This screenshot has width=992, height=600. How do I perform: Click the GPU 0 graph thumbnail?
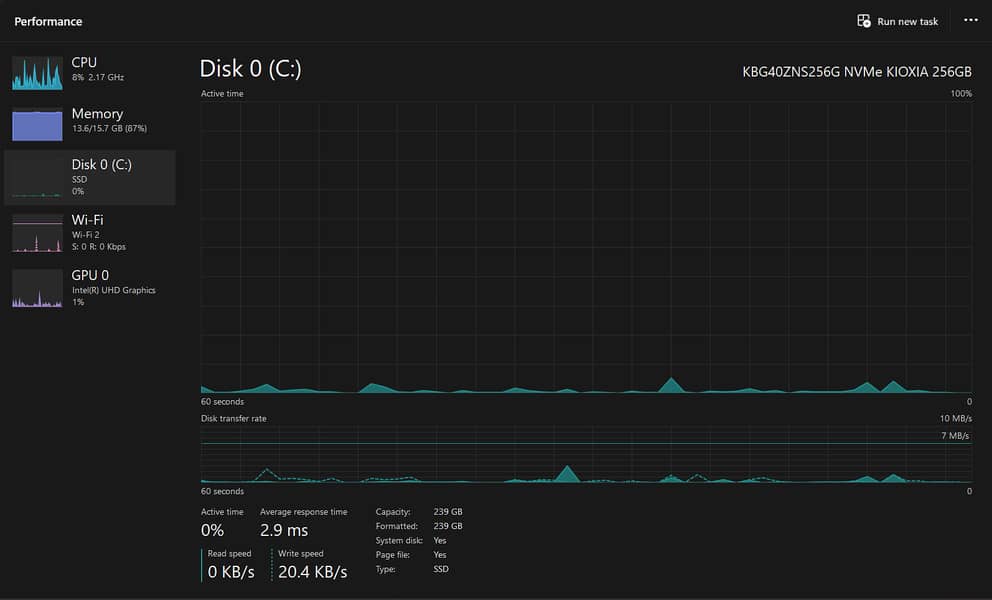point(37,288)
